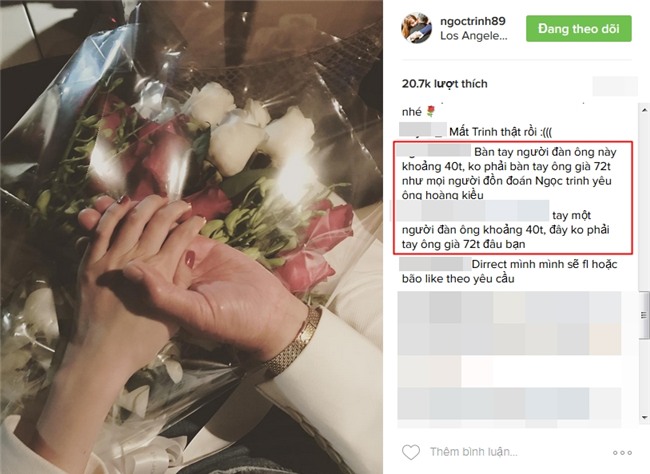
Task: Open the three-dot more options menu
Action: (x=622, y=452)
